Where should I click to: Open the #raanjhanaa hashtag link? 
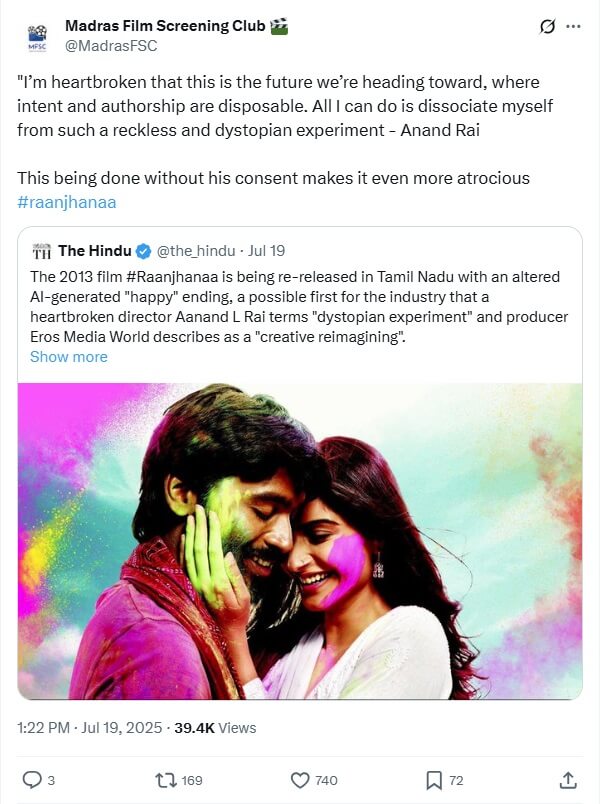pyautogui.click(x=67, y=202)
